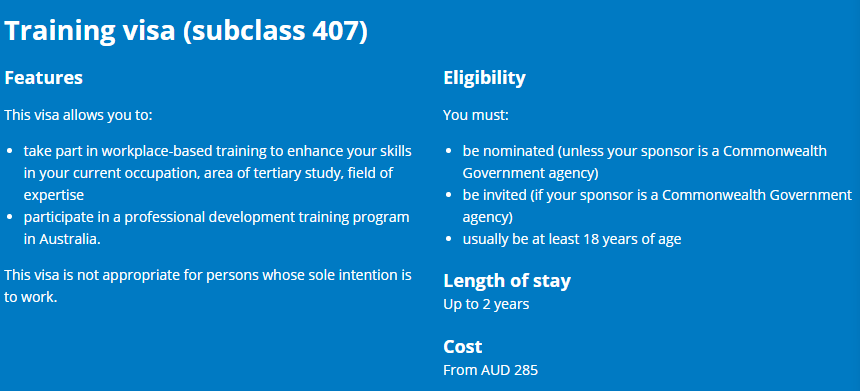Click the words 'in Australia.'

click(62, 240)
